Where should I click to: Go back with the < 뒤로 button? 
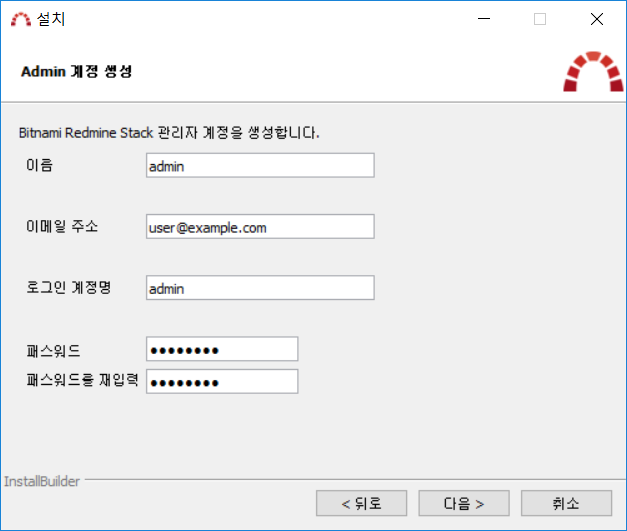361,503
